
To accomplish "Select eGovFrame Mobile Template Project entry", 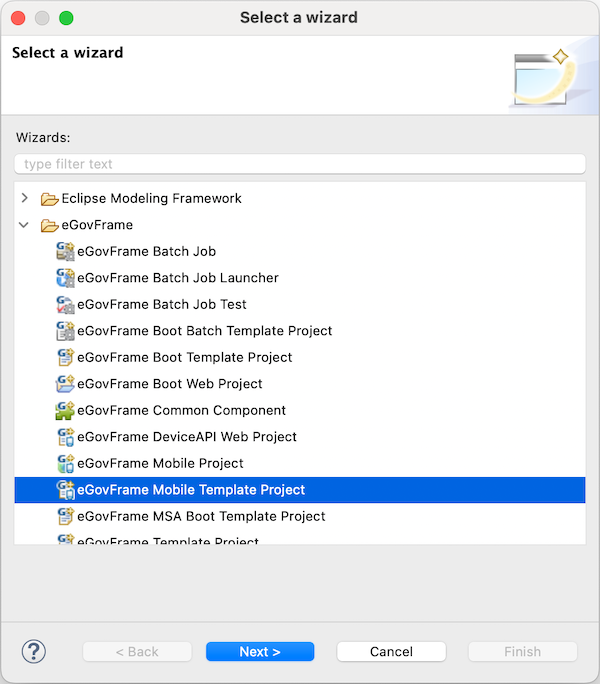I will 191,490.
